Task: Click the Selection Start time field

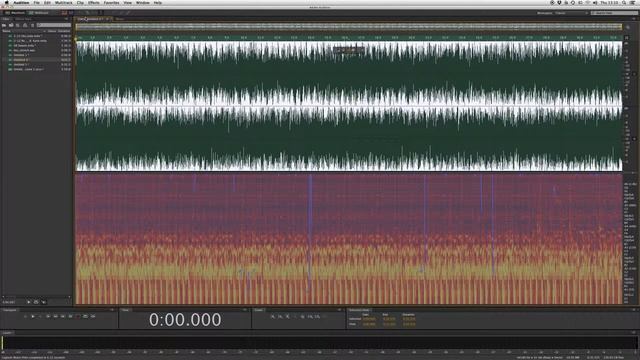Action: pyautogui.click(x=369, y=319)
